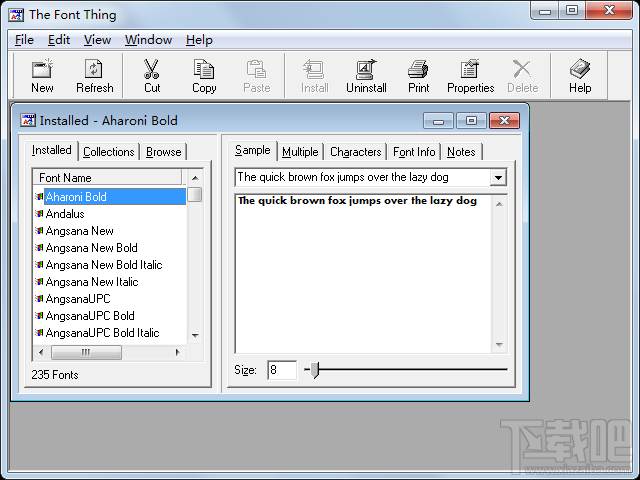Click the Copy toolbar icon
The width and height of the screenshot is (640, 480).
[204, 69]
